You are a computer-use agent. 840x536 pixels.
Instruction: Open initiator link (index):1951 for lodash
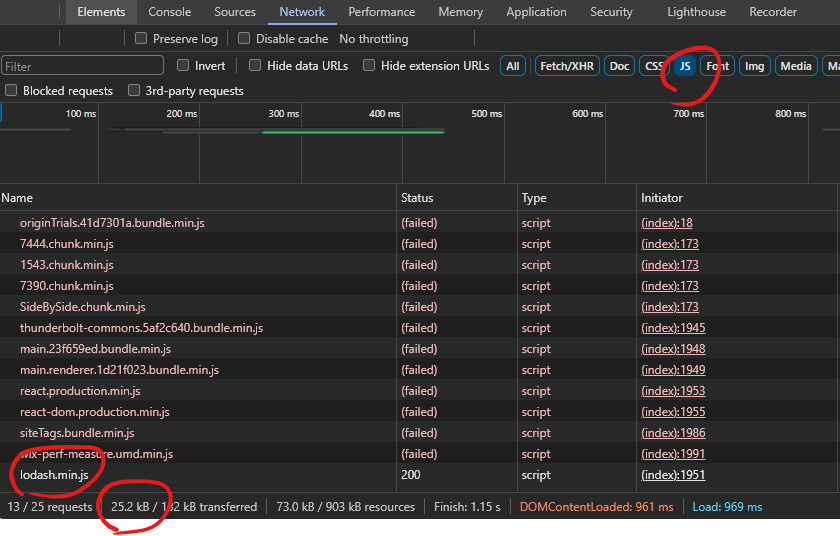tap(673, 474)
